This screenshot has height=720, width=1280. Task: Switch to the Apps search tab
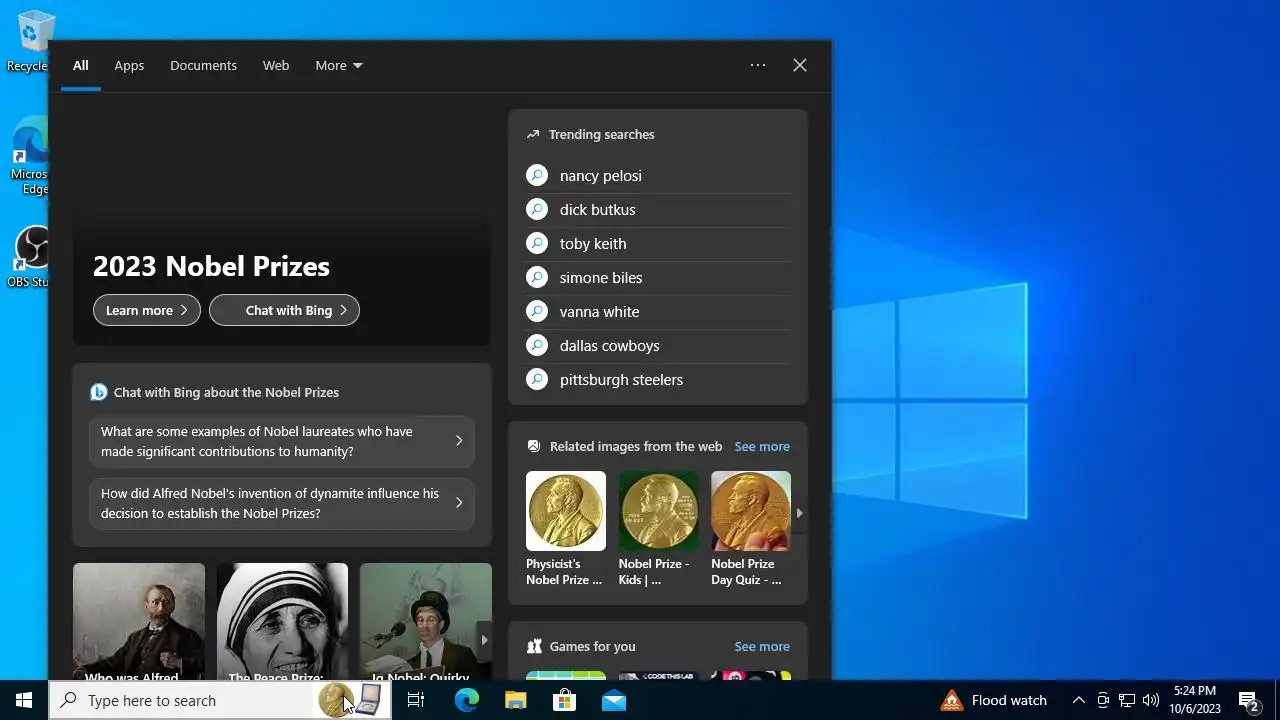(x=129, y=65)
